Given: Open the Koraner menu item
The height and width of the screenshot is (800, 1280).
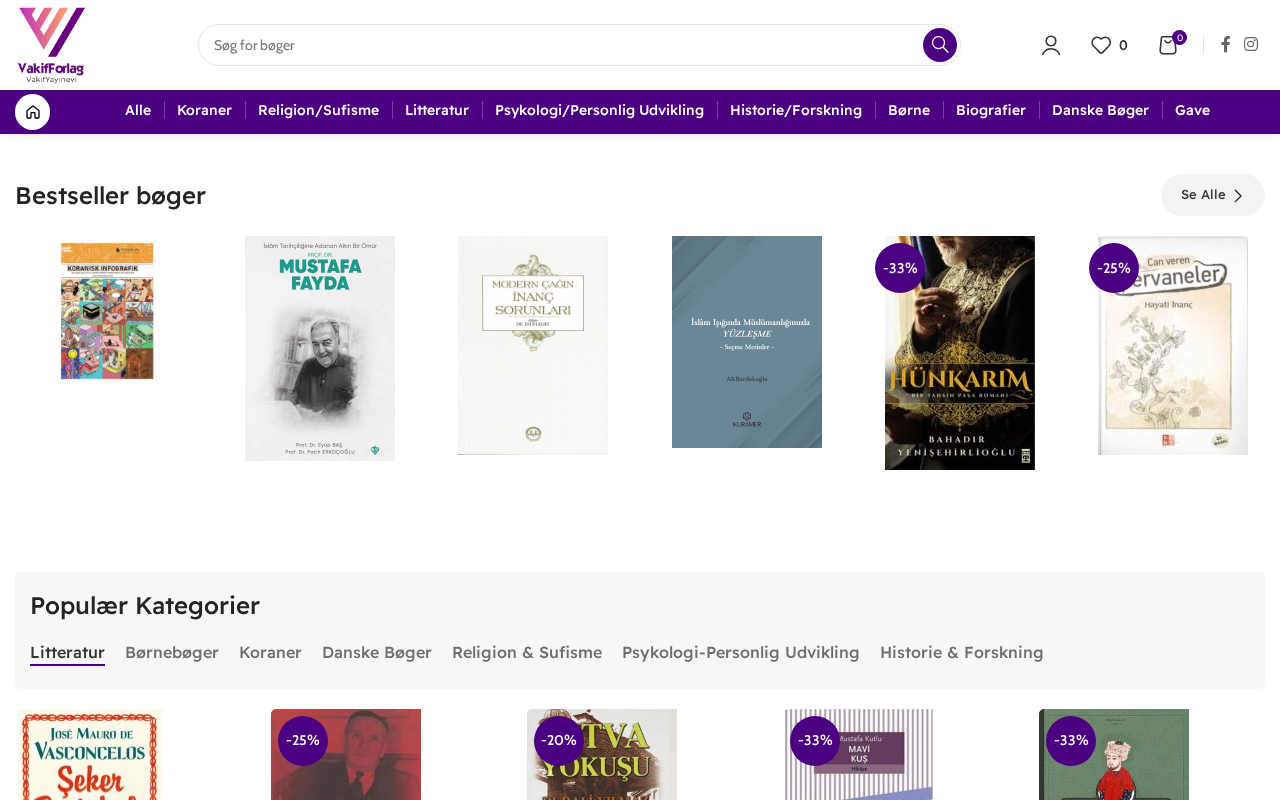Looking at the screenshot, I should (x=204, y=110).
